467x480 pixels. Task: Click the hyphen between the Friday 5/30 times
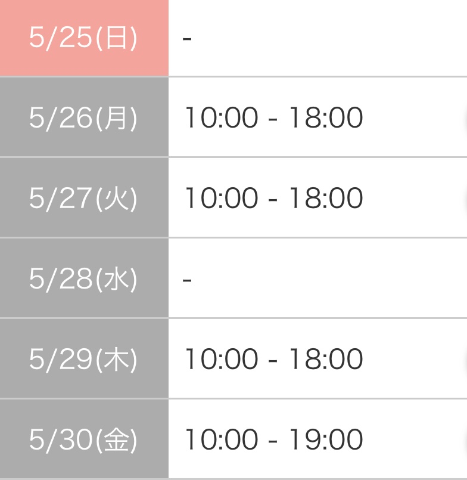click(273, 442)
